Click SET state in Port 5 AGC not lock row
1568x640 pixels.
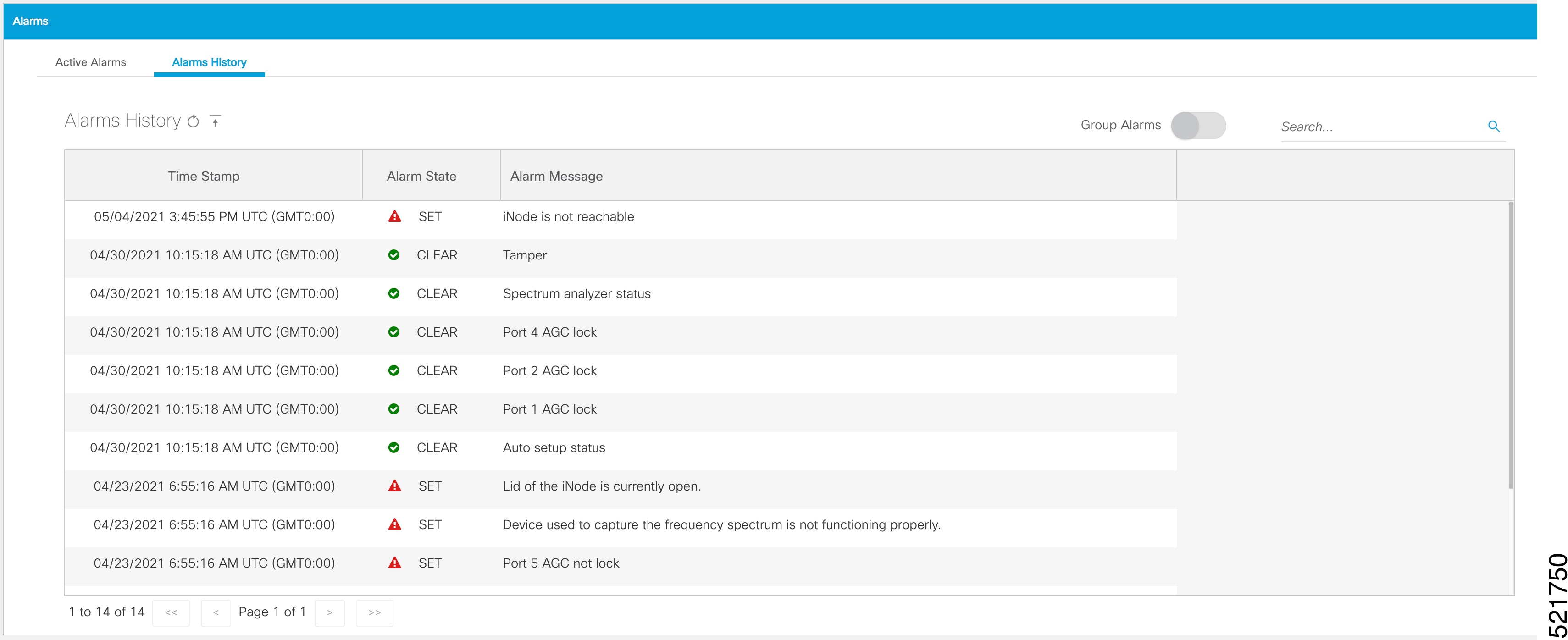pos(430,563)
